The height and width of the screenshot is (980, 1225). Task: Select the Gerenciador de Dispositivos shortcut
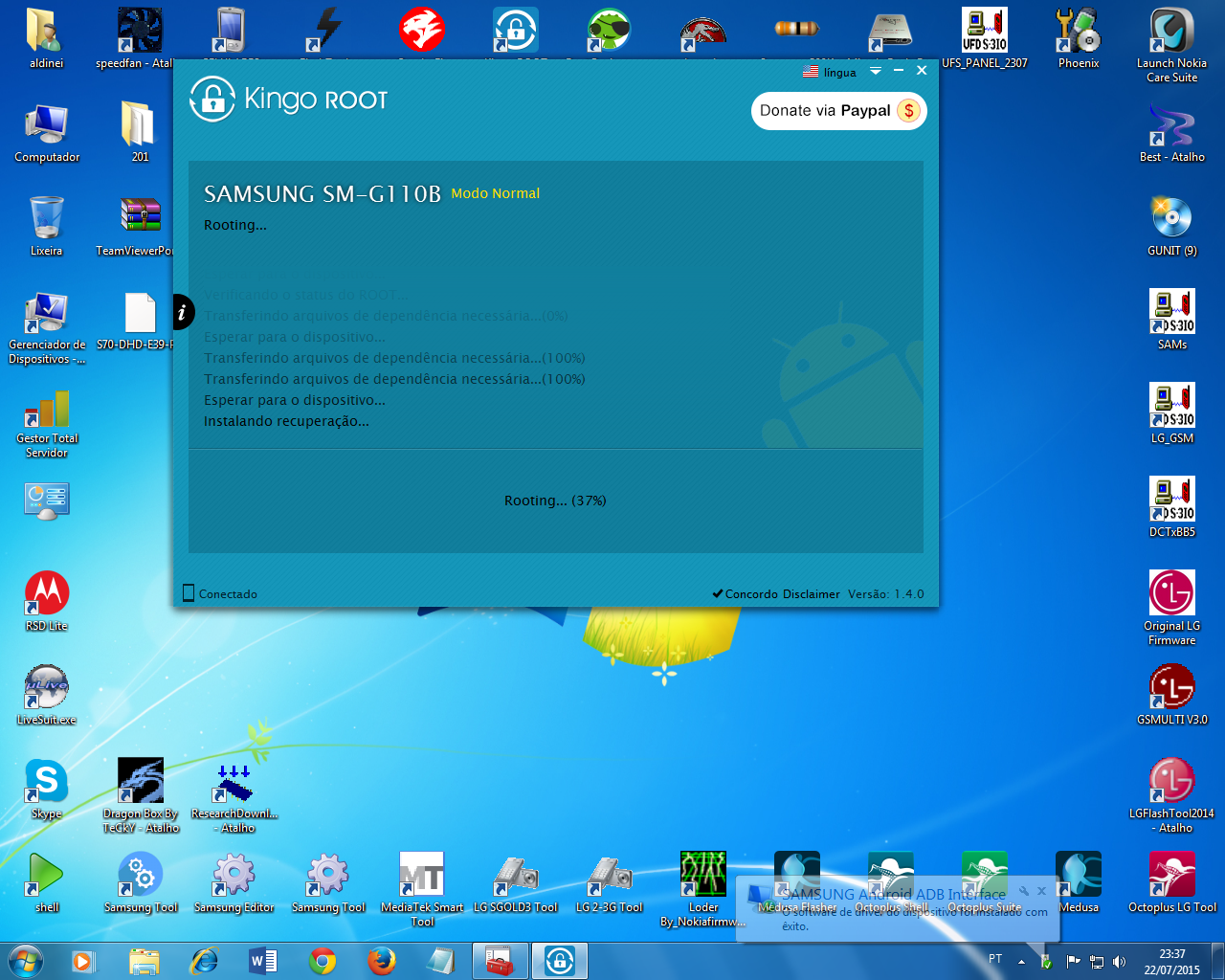[x=47, y=327]
